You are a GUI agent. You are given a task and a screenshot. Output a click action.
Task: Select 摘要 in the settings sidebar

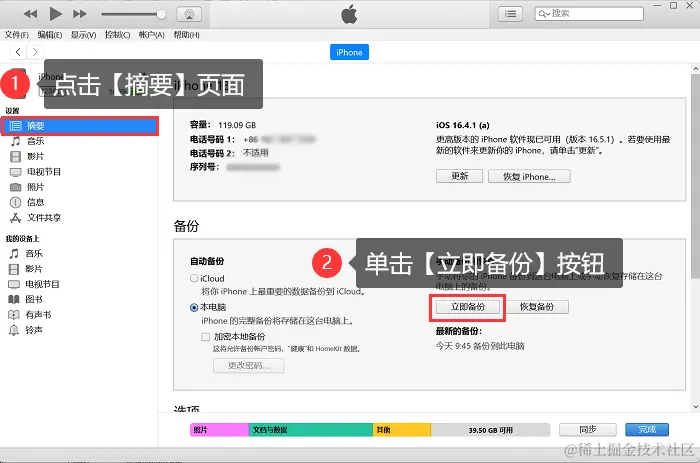pyautogui.click(x=80, y=126)
